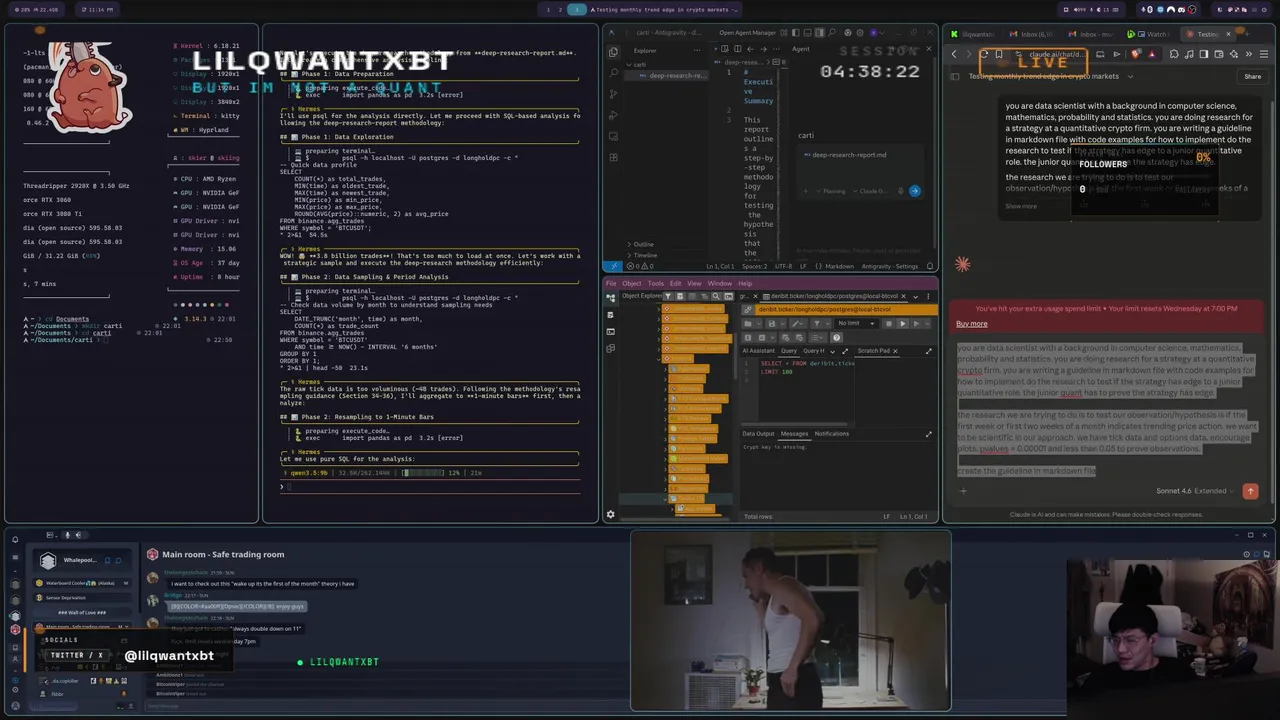Click the browser back arrow
Viewport: 1280px width, 720px height.
pos(954,54)
